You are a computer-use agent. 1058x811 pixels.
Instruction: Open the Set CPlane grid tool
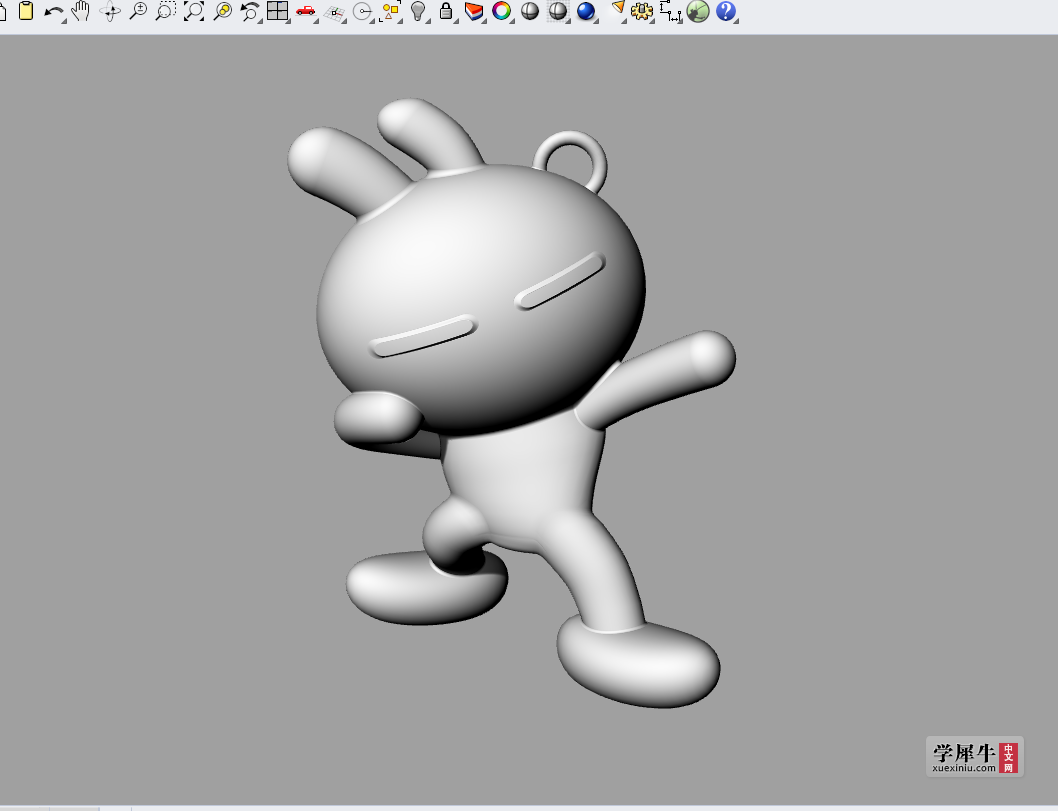(x=335, y=11)
